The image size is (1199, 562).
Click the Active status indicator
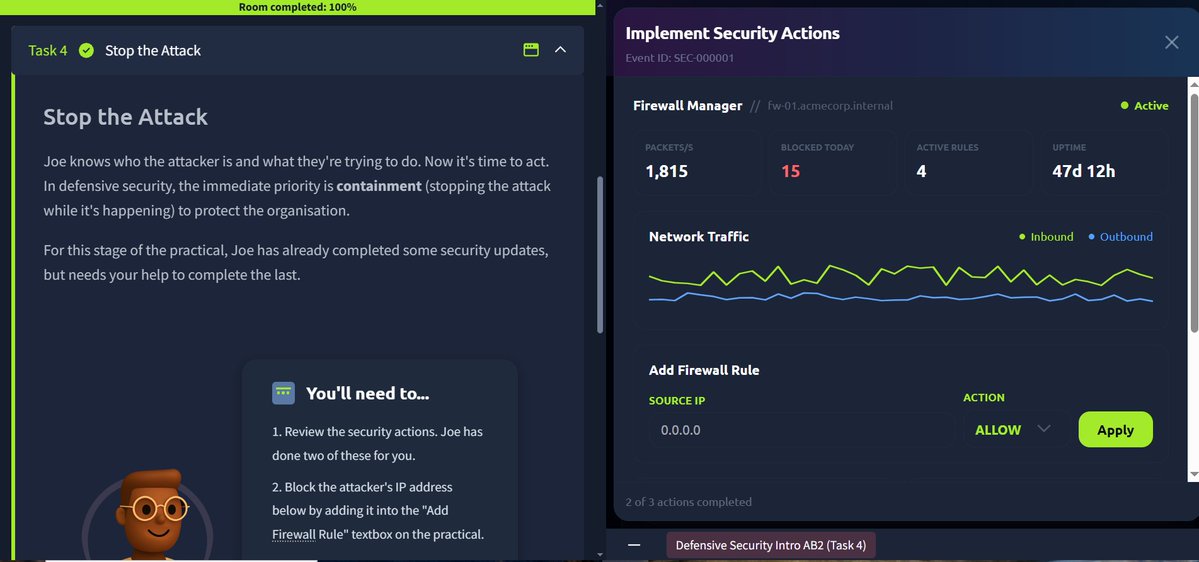coord(1144,106)
